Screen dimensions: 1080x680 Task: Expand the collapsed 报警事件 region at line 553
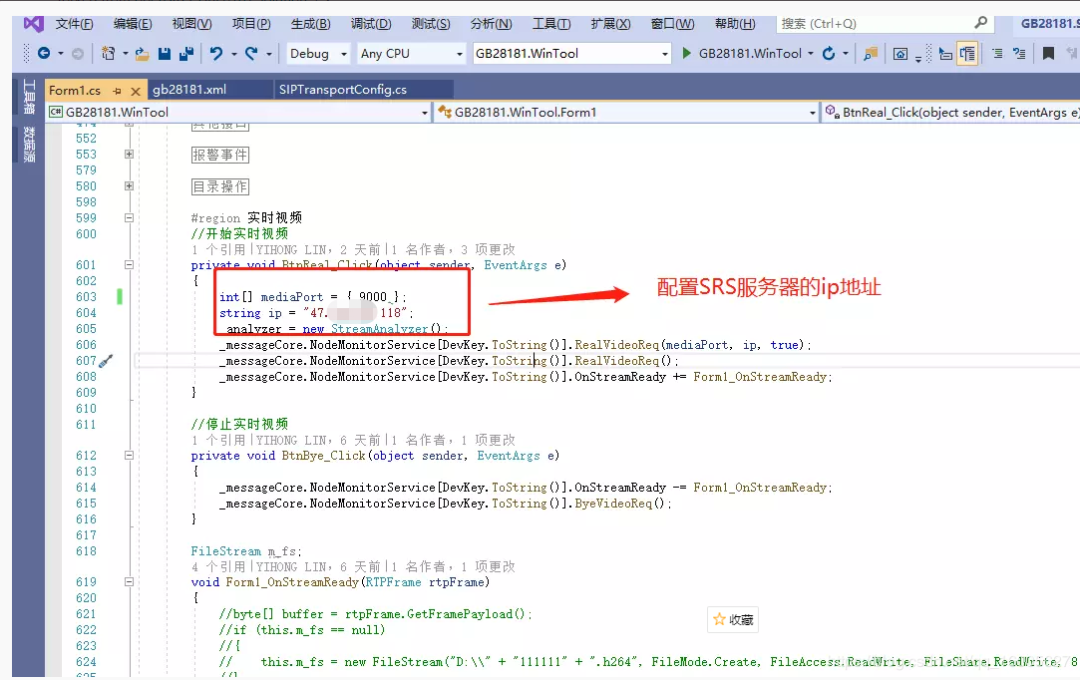129,154
